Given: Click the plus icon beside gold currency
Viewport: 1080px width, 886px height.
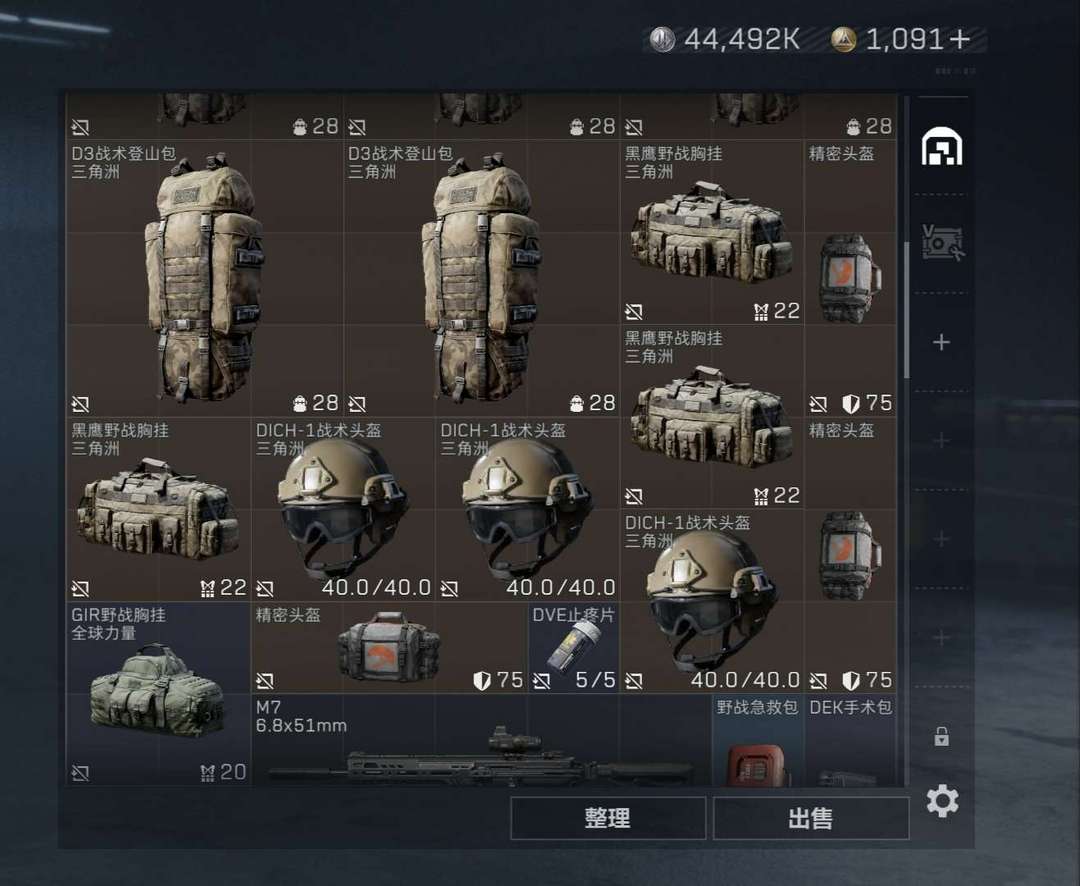Looking at the screenshot, I should click(x=959, y=40).
